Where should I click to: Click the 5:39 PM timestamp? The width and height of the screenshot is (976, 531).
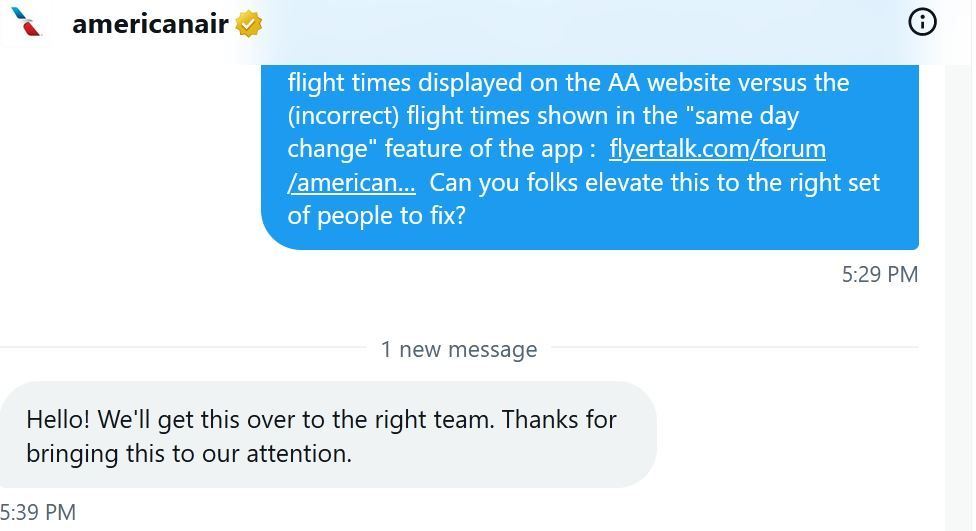38,512
